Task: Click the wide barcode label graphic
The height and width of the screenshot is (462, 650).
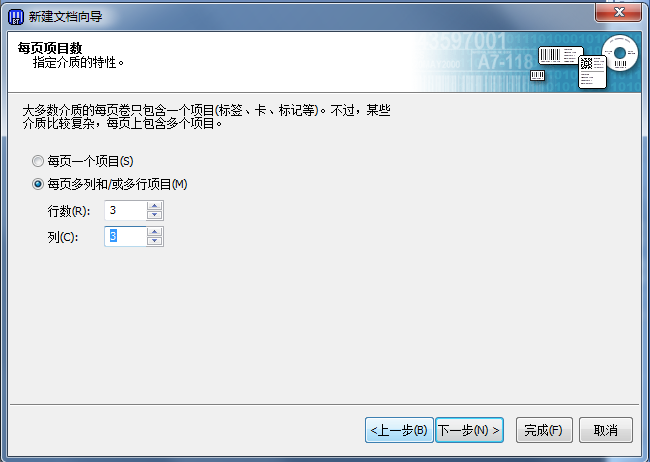Action: [561, 55]
